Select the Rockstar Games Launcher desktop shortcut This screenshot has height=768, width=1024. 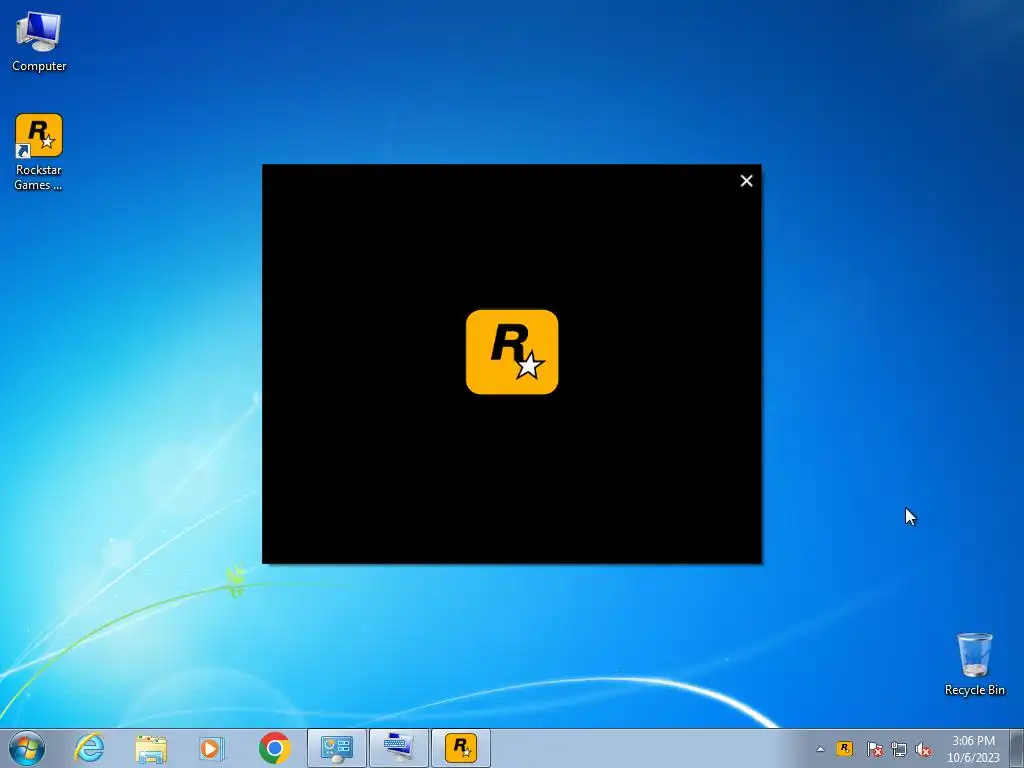pos(39,153)
